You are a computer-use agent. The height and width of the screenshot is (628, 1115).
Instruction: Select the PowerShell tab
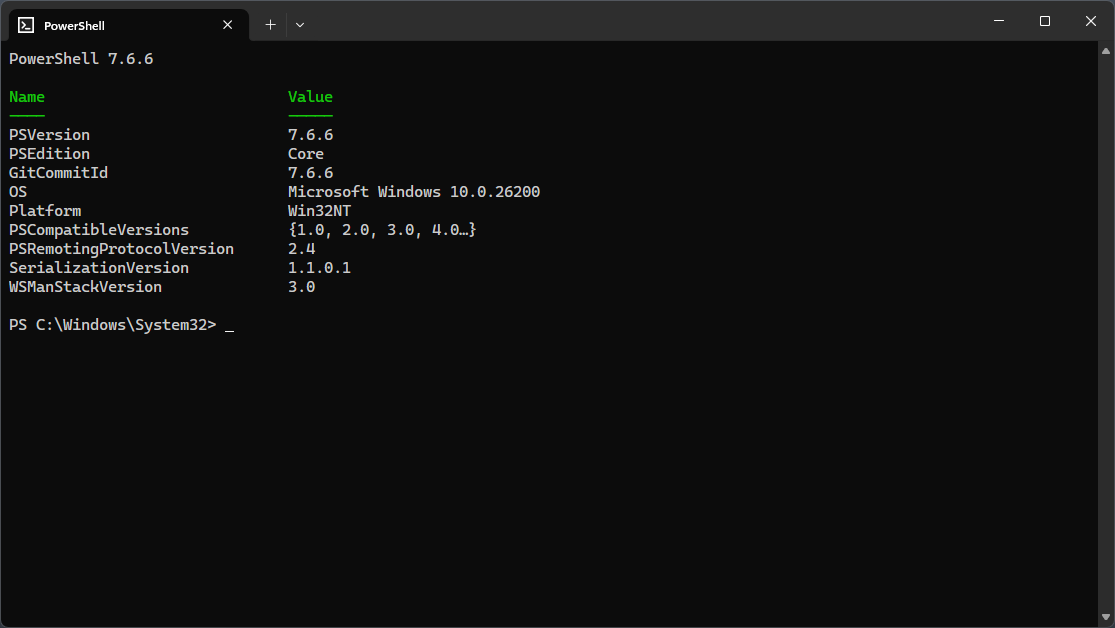pyautogui.click(x=129, y=25)
